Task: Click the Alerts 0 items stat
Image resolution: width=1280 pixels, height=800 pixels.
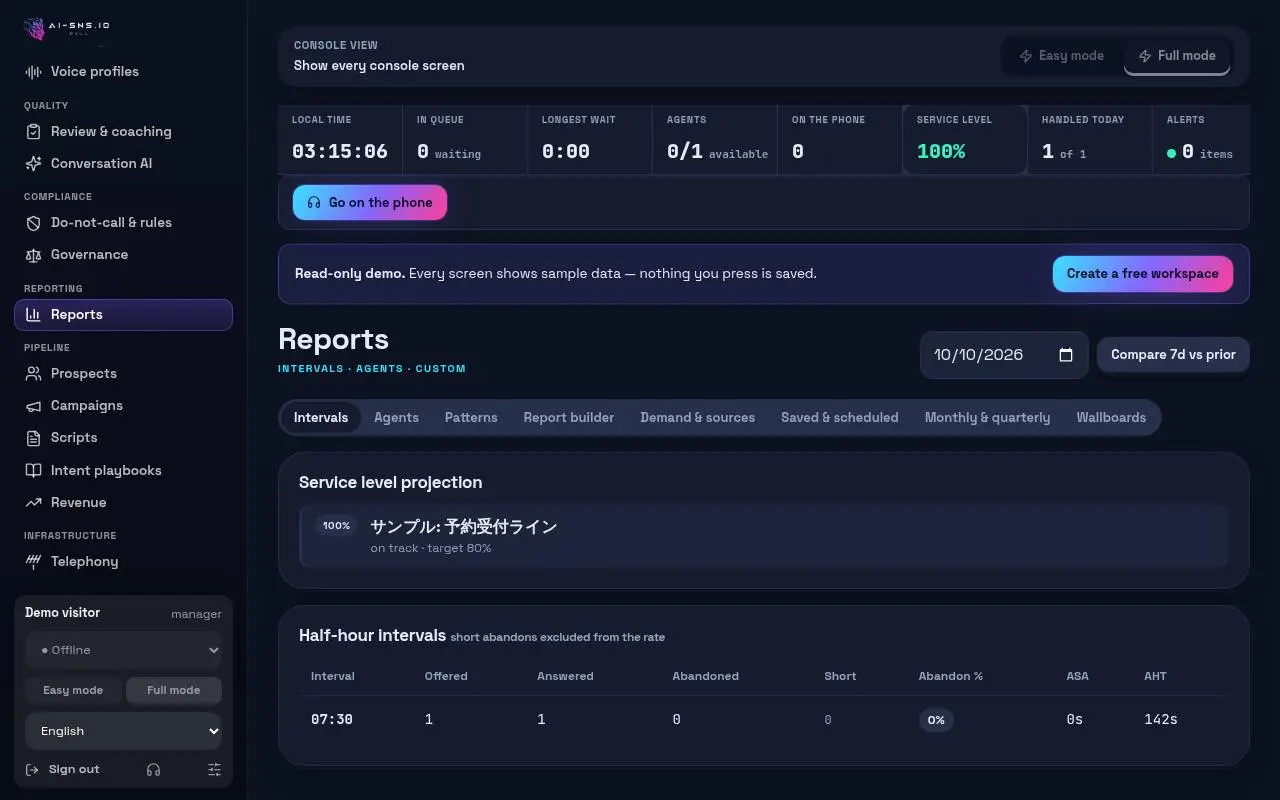Action: [1200, 140]
